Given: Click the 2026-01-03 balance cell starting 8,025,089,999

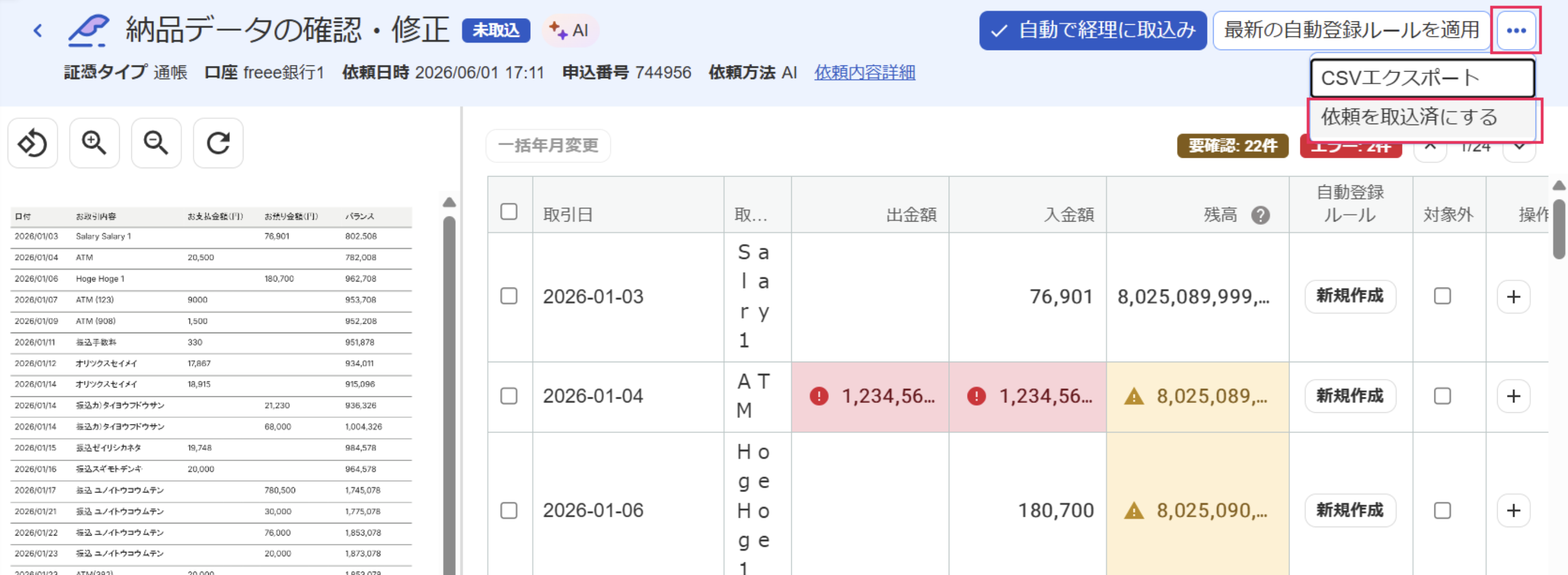Looking at the screenshot, I should coord(1197,297).
